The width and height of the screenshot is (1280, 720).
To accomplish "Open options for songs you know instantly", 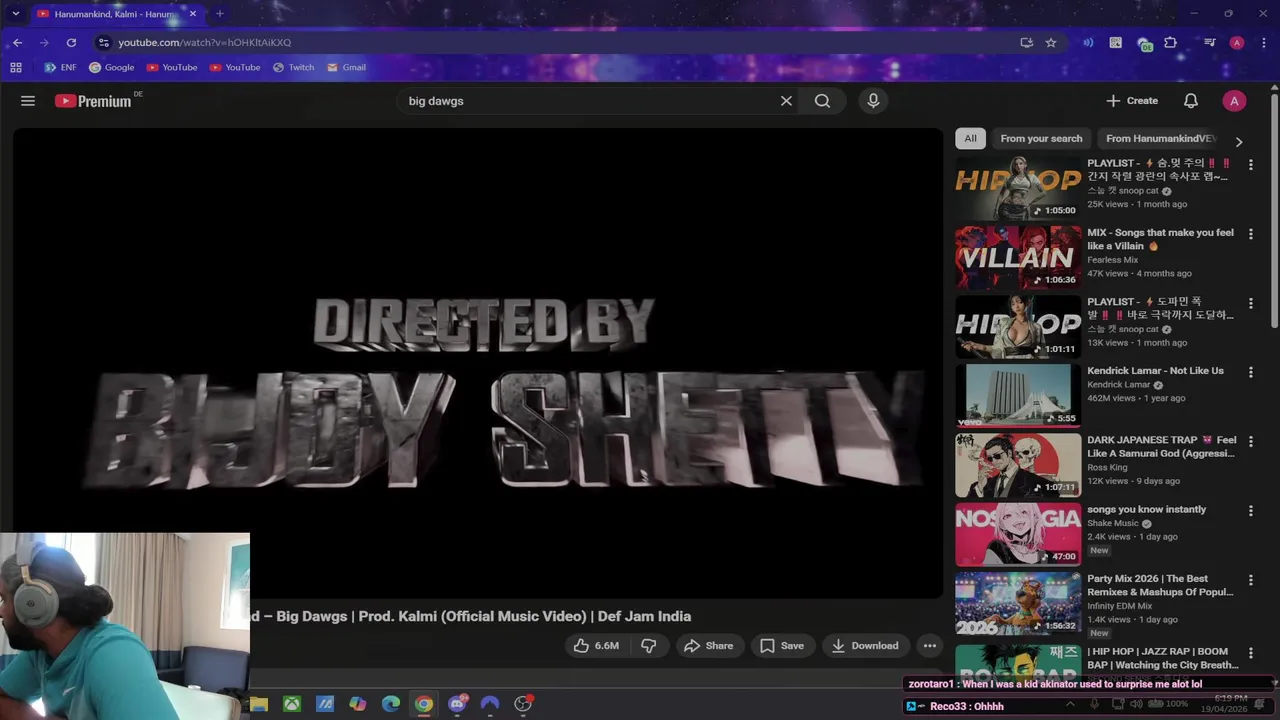I will [x=1250, y=511].
